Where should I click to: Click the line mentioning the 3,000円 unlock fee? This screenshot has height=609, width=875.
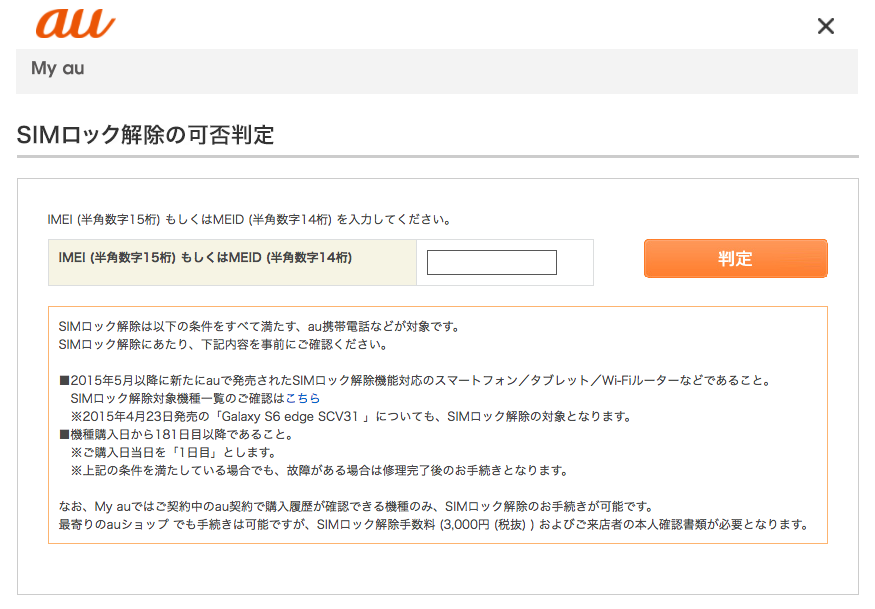(x=434, y=524)
